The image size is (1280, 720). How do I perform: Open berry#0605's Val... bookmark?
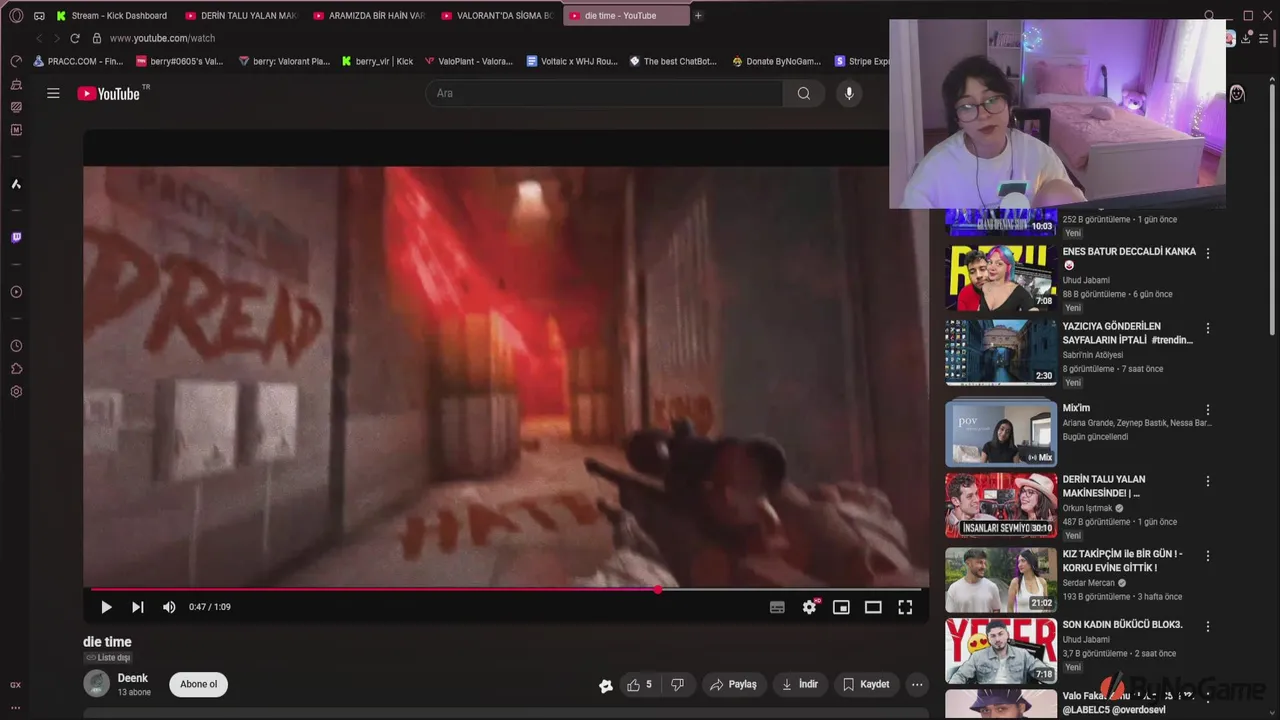point(179,61)
